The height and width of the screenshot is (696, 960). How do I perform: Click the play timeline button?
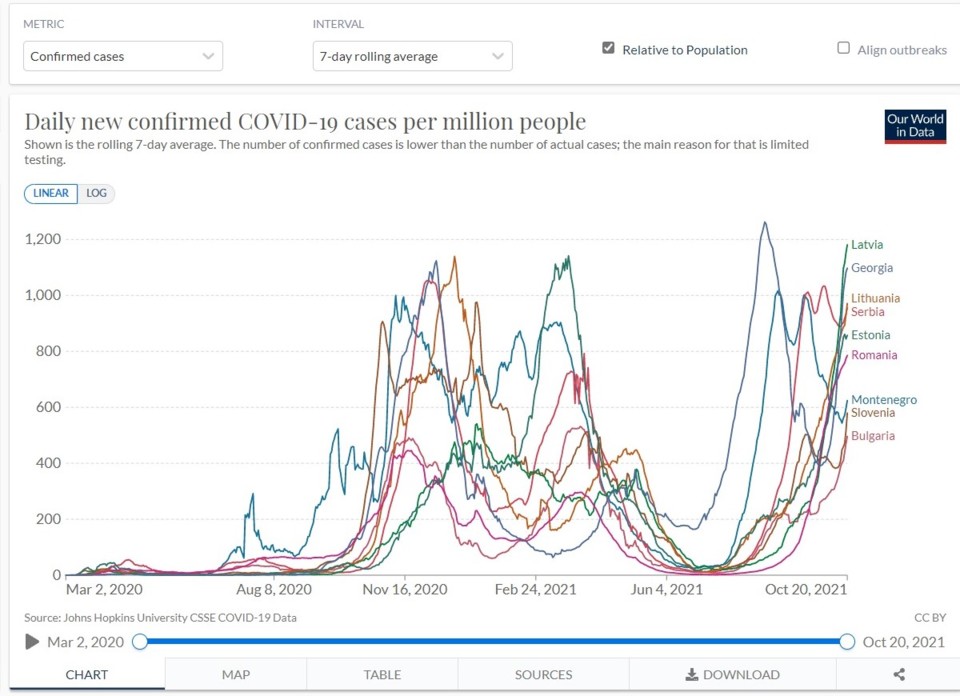pyautogui.click(x=32, y=642)
